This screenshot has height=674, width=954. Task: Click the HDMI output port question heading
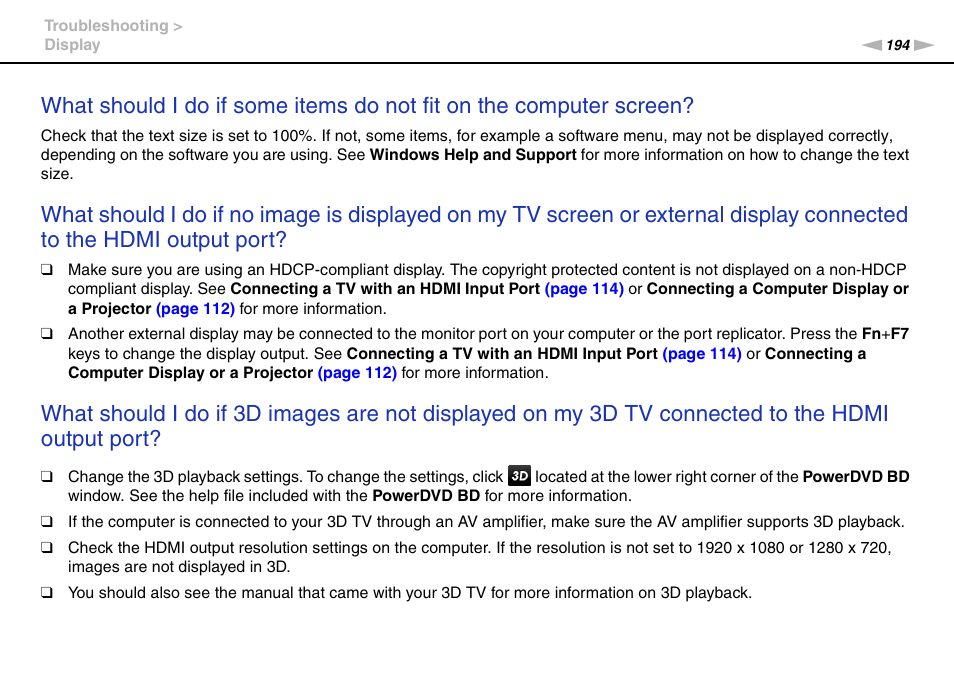[x=473, y=227]
